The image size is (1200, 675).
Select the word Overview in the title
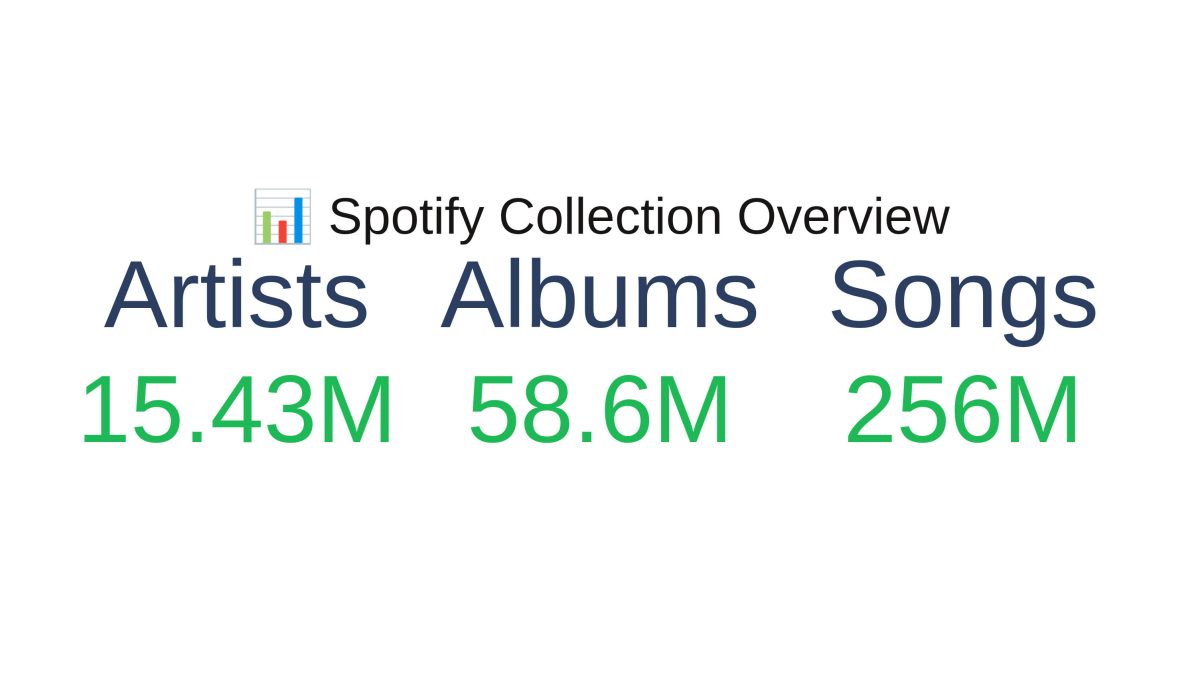(843, 217)
